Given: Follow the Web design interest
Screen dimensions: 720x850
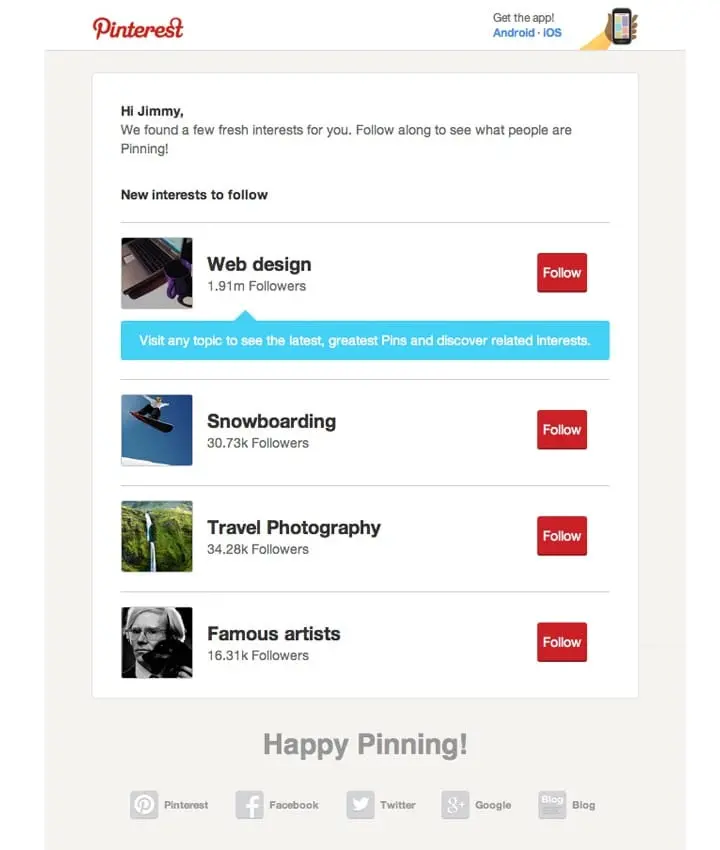Looking at the screenshot, I should tap(561, 272).
